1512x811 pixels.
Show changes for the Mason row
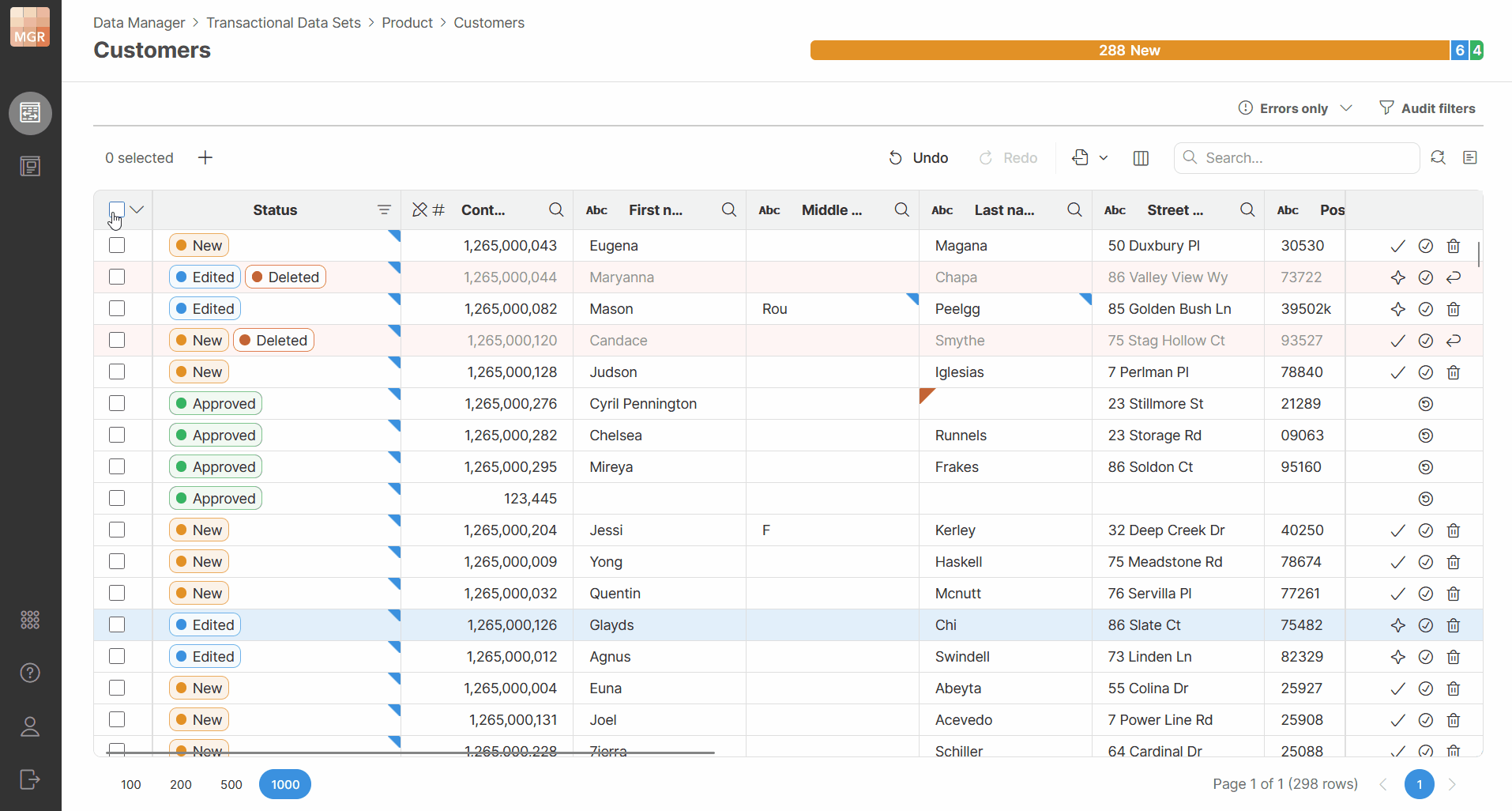(x=1398, y=309)
